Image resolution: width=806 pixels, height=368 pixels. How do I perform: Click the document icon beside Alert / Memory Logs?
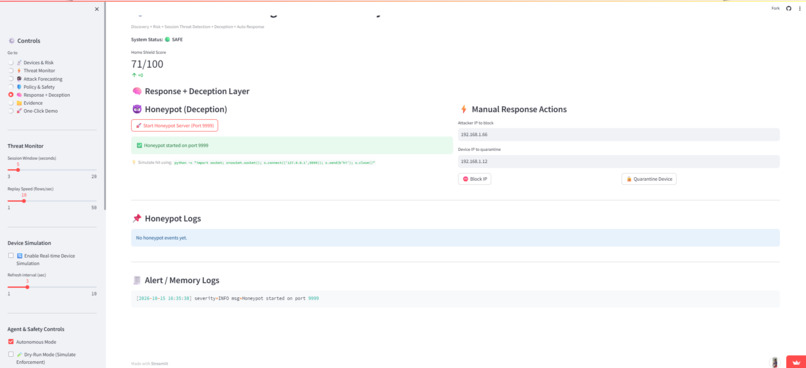tap(137, 280)
